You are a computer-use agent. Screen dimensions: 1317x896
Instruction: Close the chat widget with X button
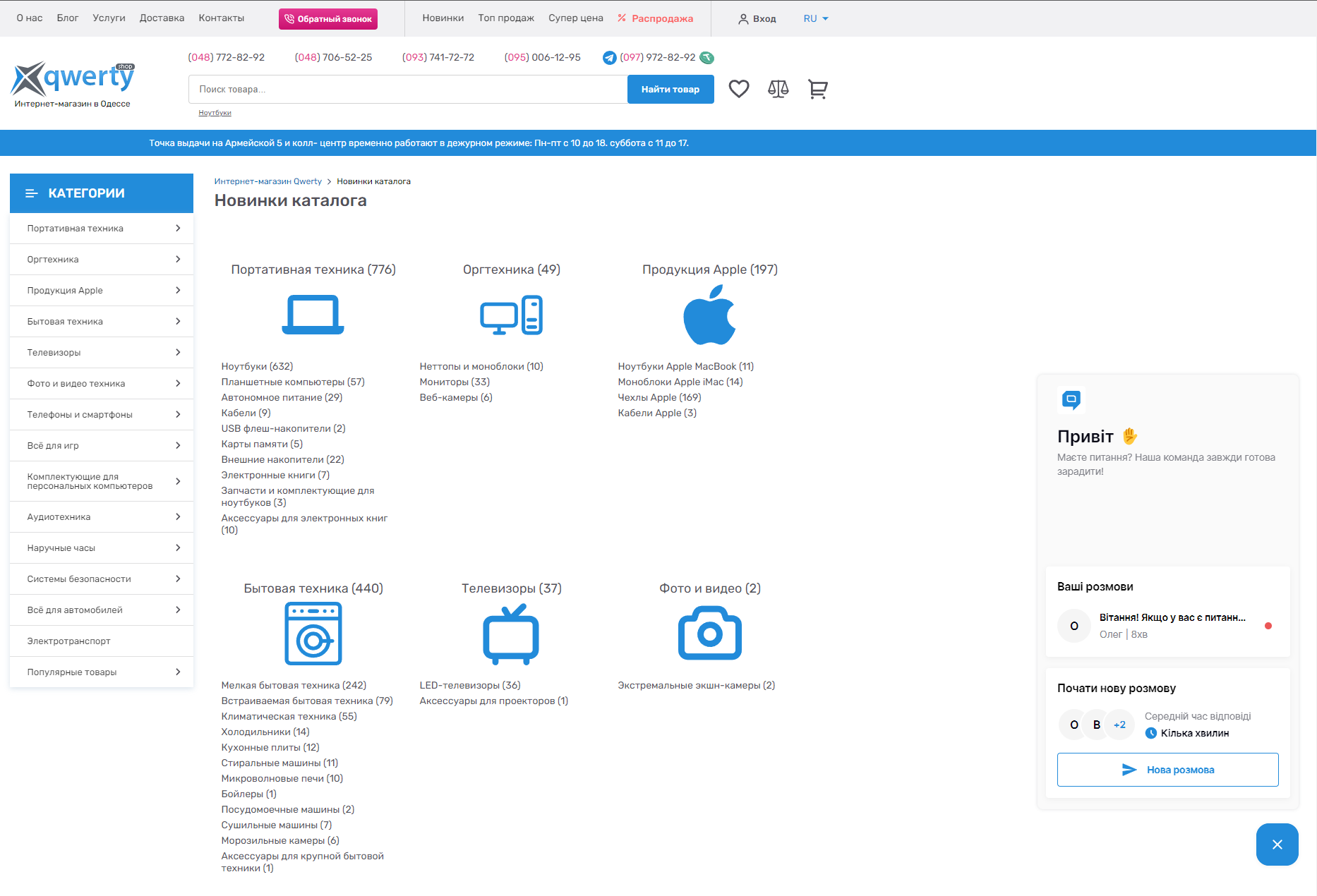1277,844
